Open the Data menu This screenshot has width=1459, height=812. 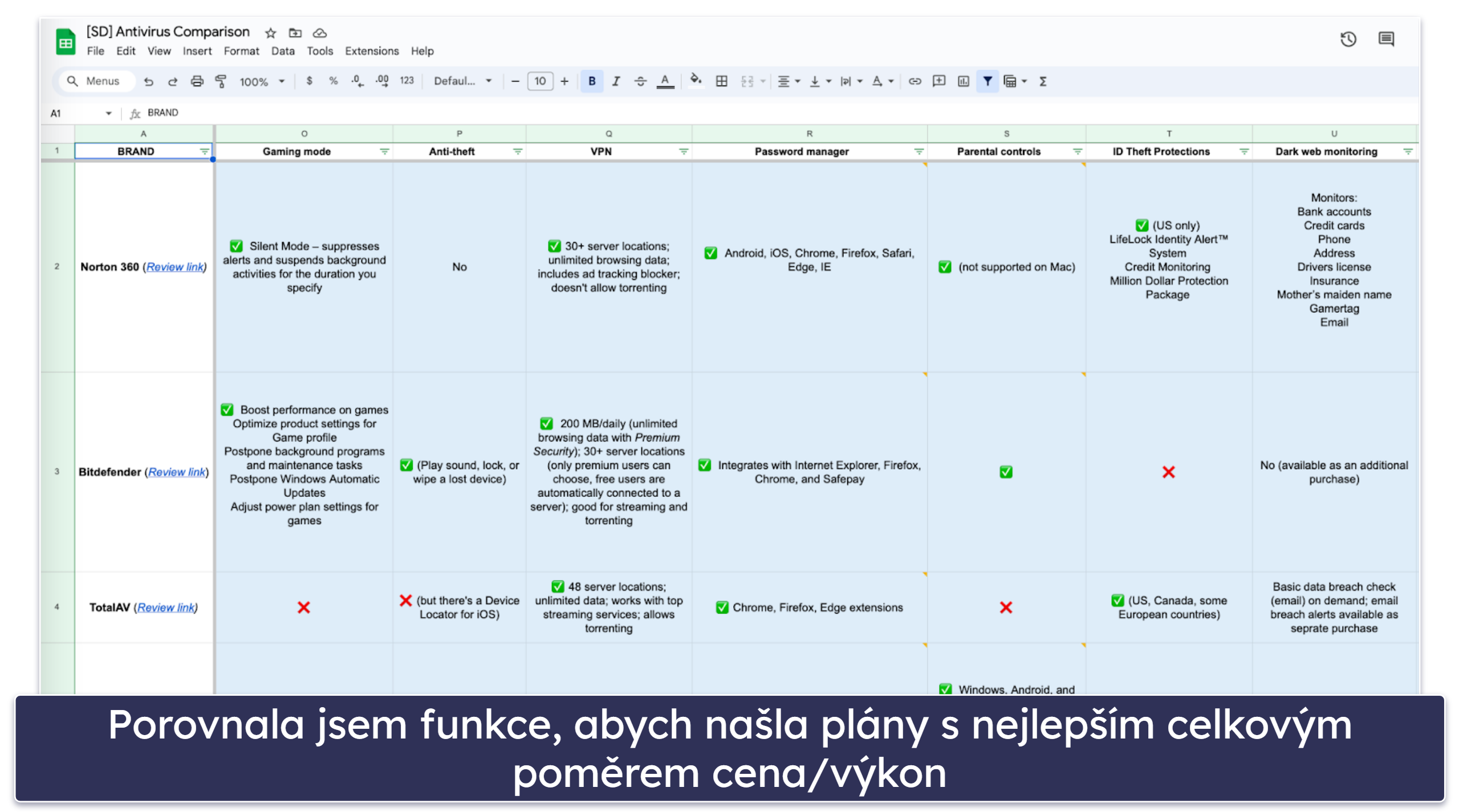283,51
